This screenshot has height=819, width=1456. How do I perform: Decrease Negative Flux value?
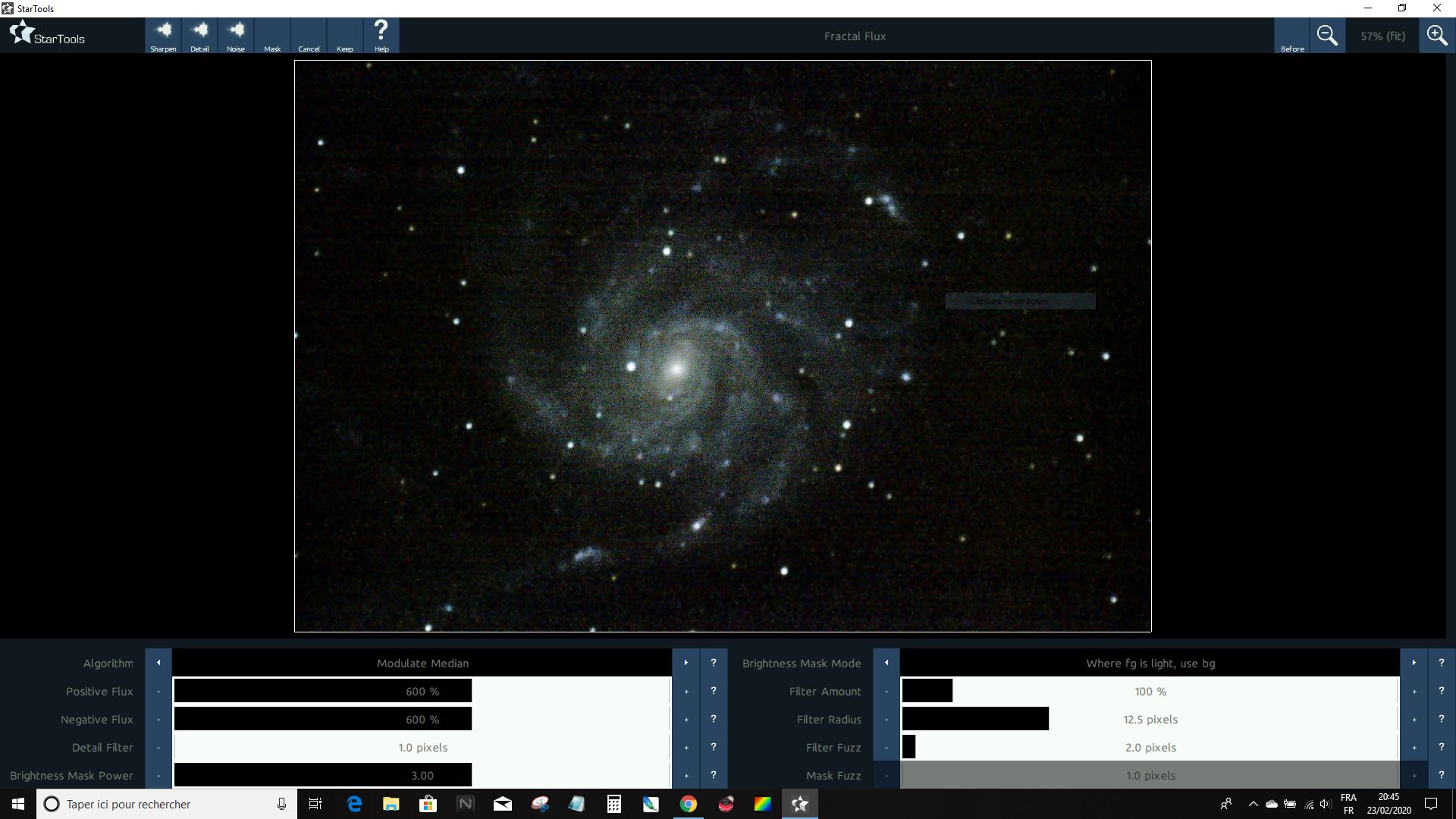(158, 719)
